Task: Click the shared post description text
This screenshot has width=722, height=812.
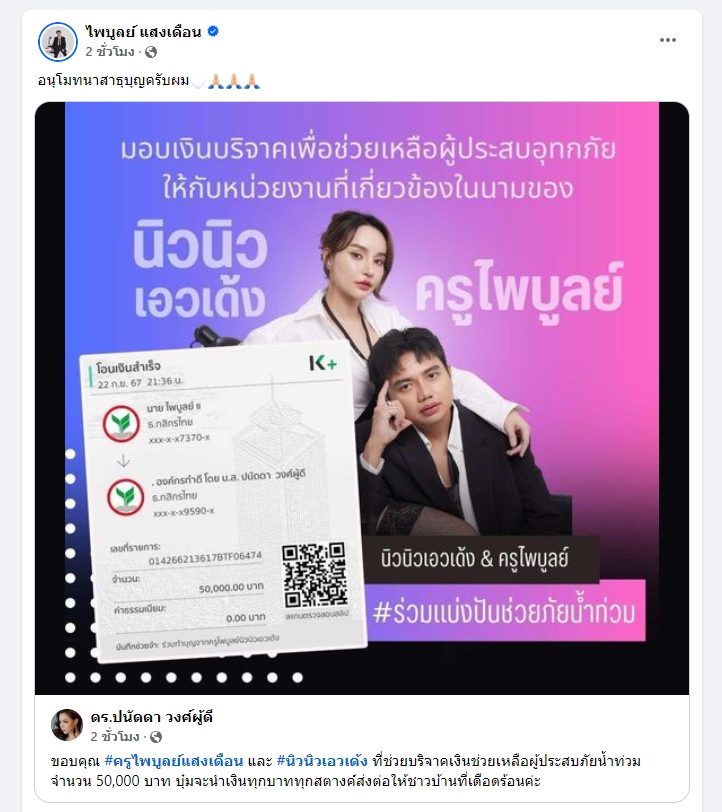Action: [x=346, y=771]
